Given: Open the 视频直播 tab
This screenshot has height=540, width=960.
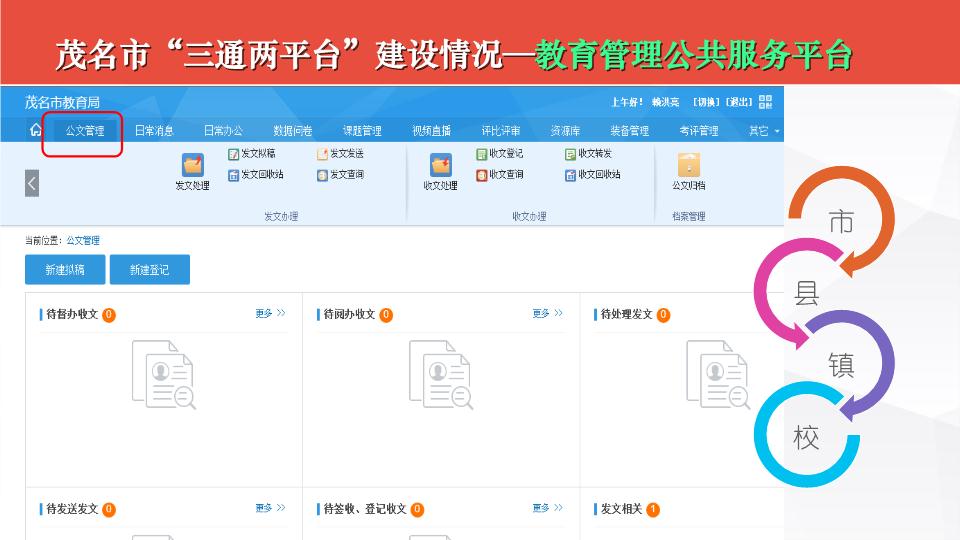Looking at the screenshot, I should point(431,131).
